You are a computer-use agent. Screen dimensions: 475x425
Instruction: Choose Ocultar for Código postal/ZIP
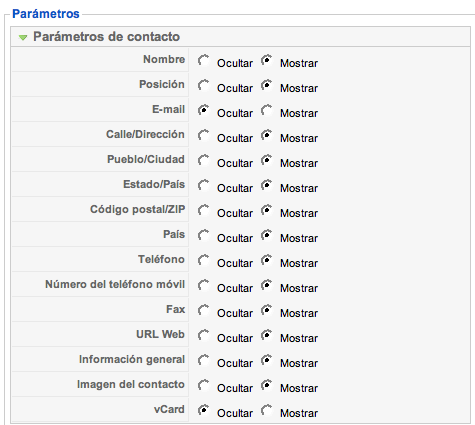(203, 210)
